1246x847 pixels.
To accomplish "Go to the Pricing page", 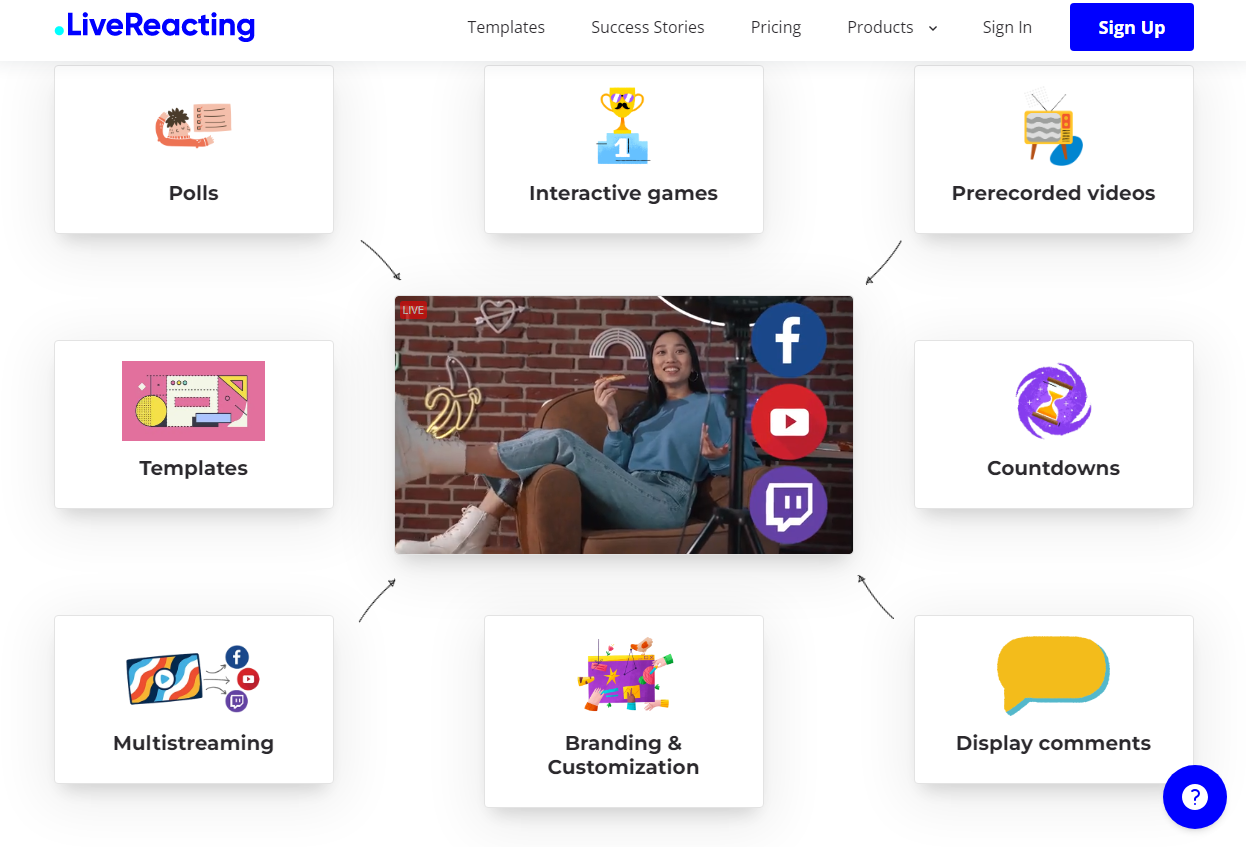I will (776, 27).
